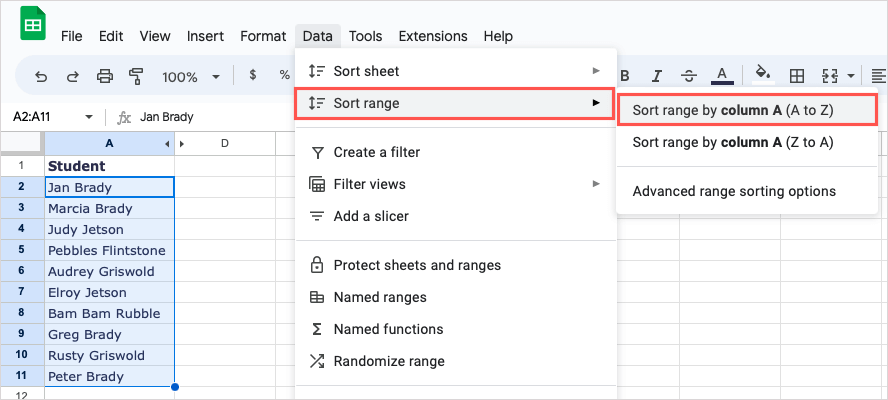The image size is (888, 400).
Task: Open the fill color bucket
Action: point(763,75)
